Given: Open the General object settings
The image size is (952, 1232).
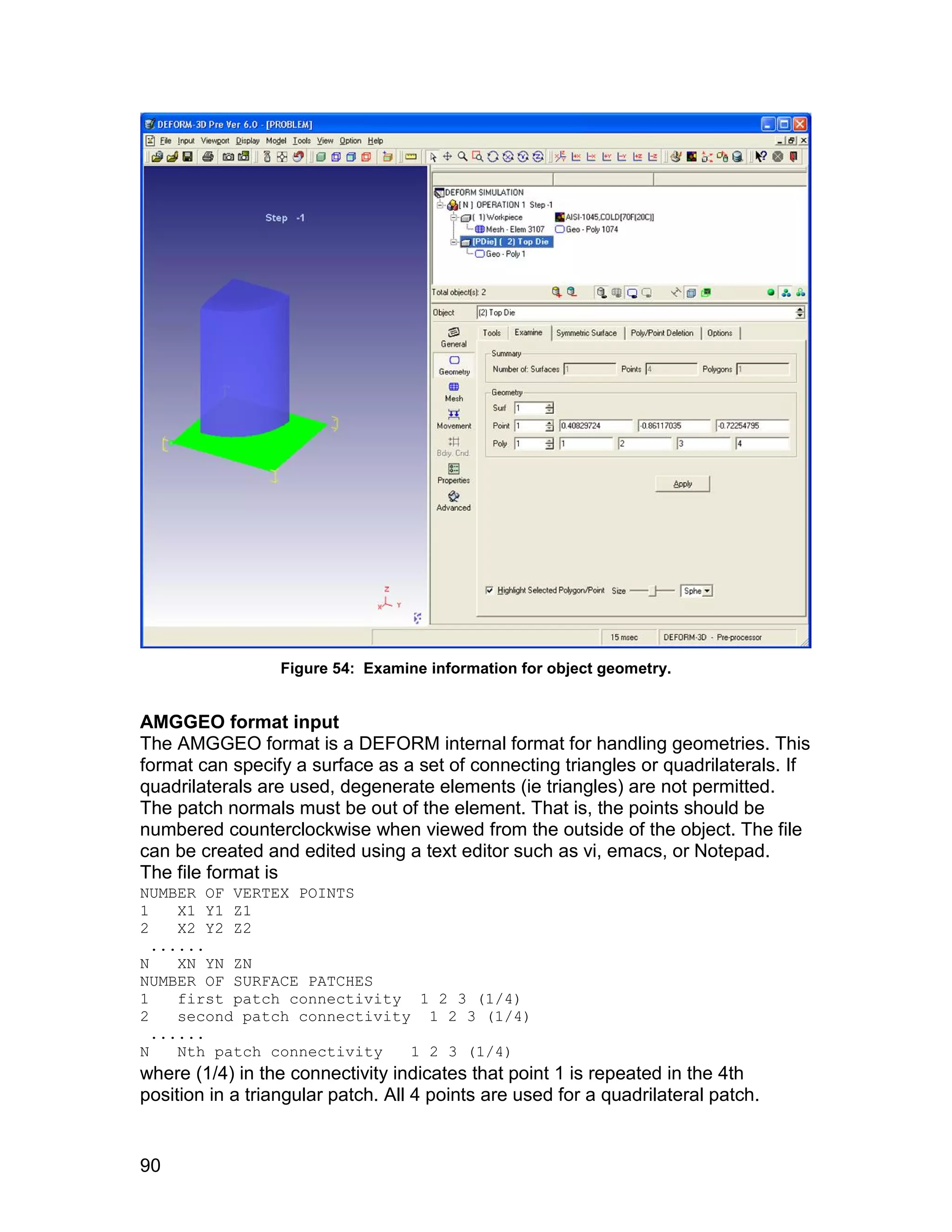Looking at the screenshot, I should point(453,338).
